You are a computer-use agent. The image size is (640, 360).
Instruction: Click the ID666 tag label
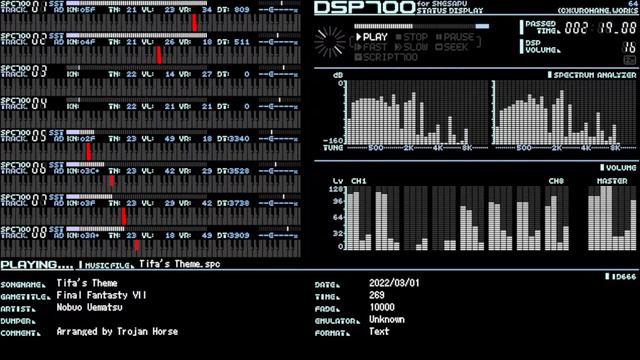pyautogui.click(x=620, y=277)
